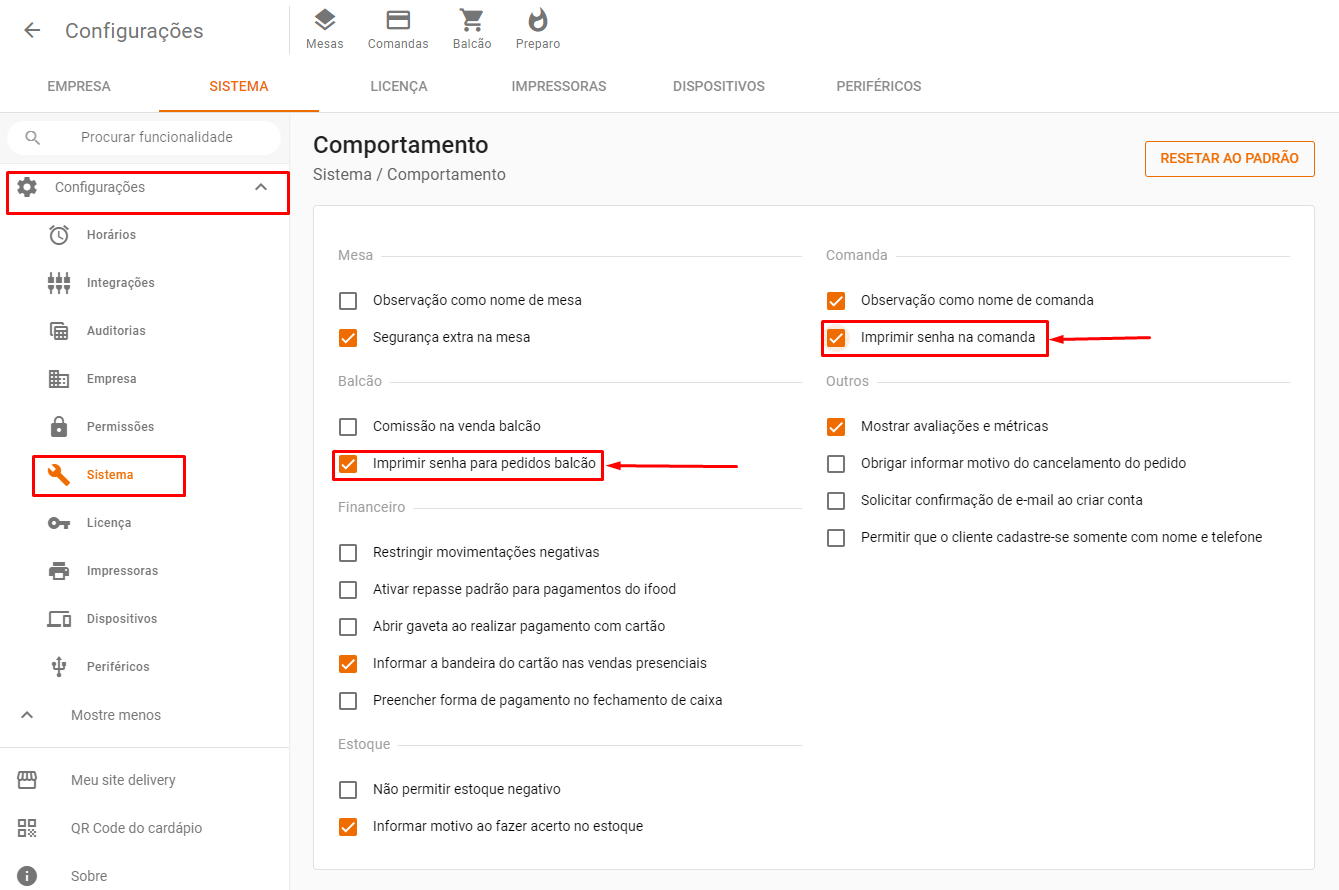Collapse the Configurações sidebar section
Viewport: 1339px width, 890px height.
[261, 187]
